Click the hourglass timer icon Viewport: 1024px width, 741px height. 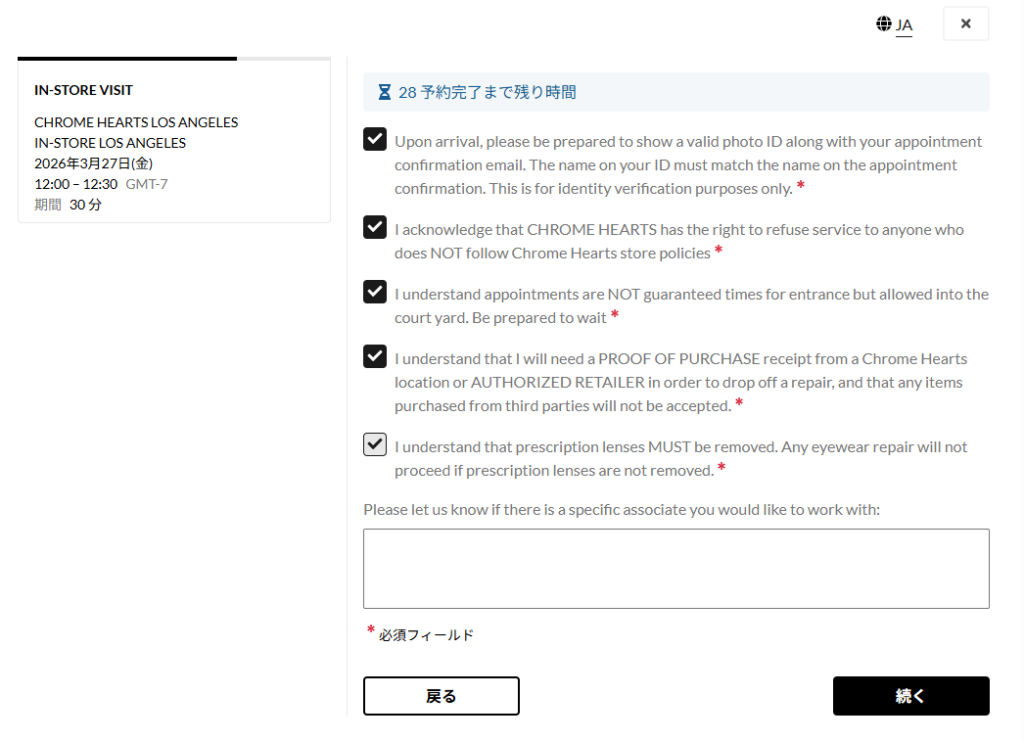[x=385, y=92]
